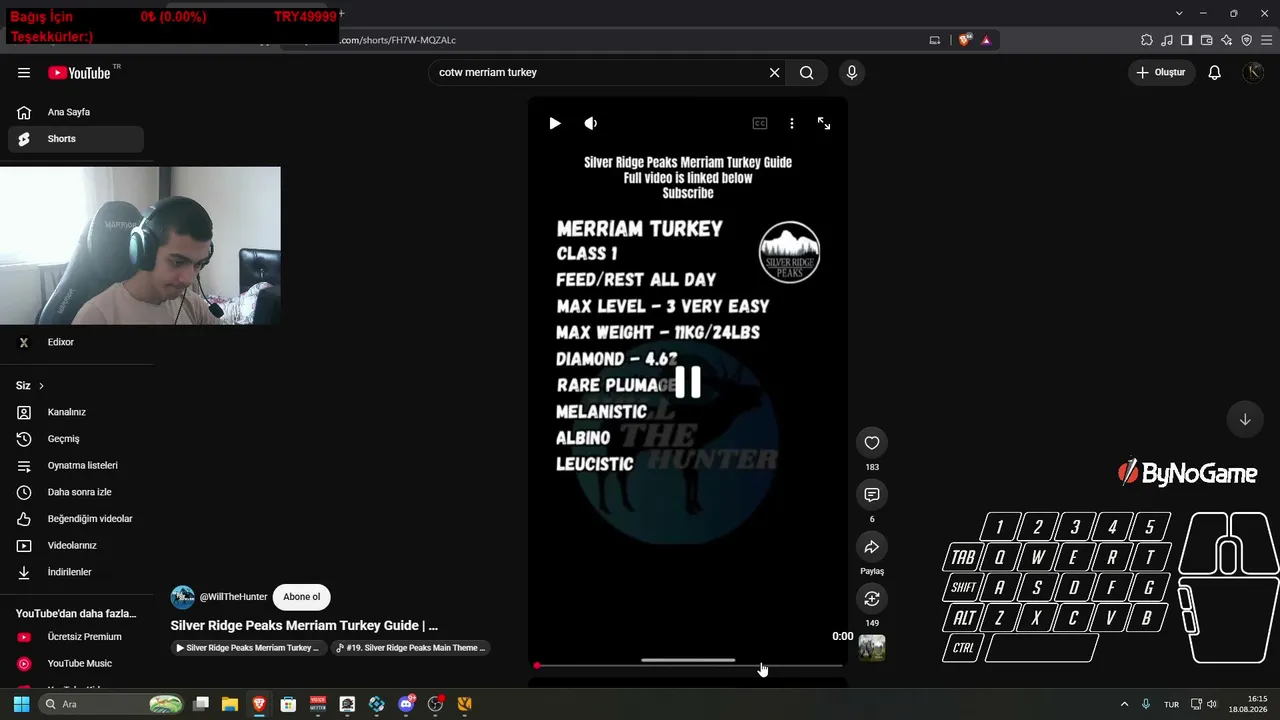Open OBS Studio from the taskbar
Viewport: 1280px width, 720px height.
tap(435, 704)
